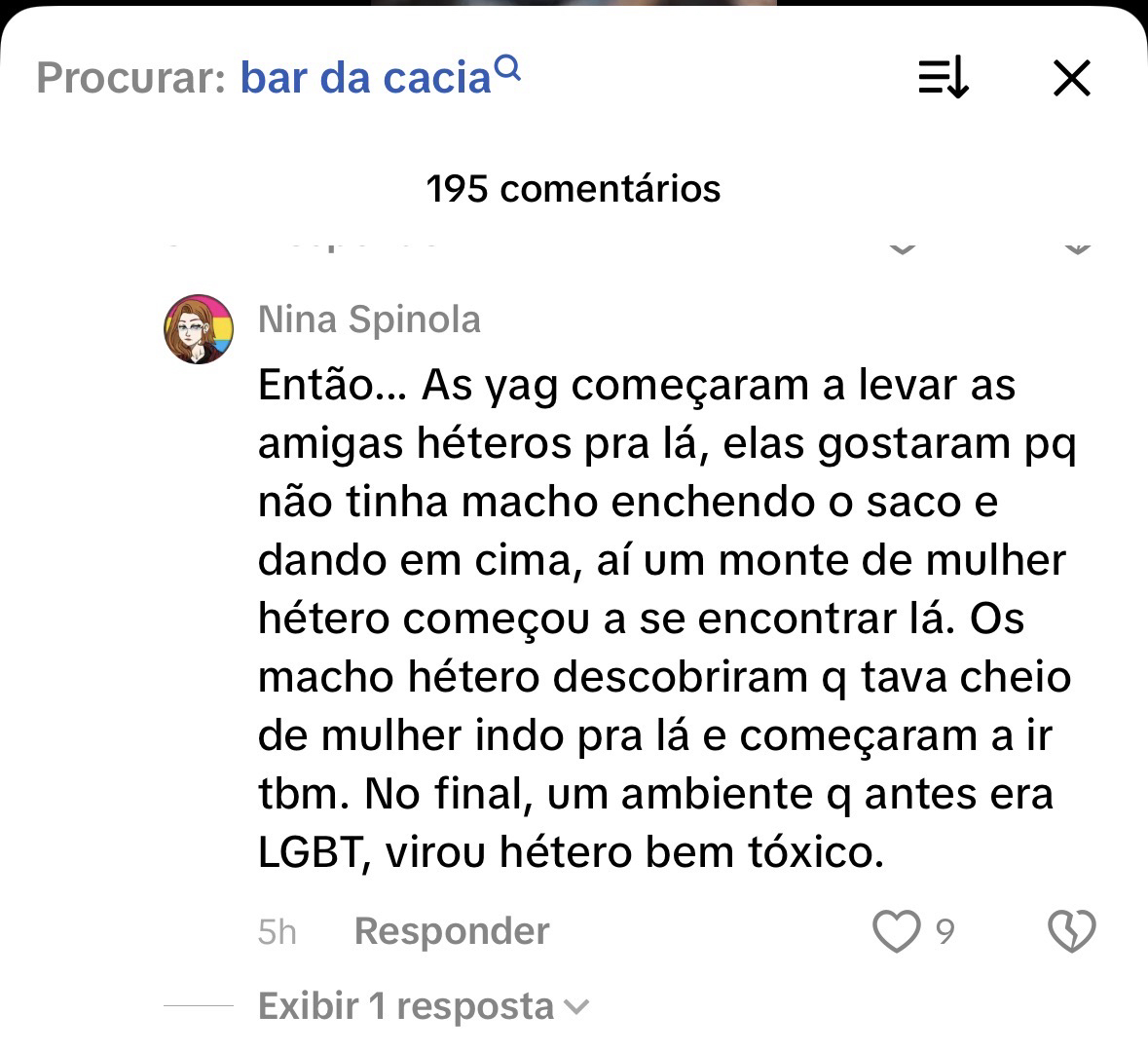The height and width of the screenshot is (1052, 1148).
Task: Open Nina Spinola's profile avatar
Action: click(x=199, y=329)
